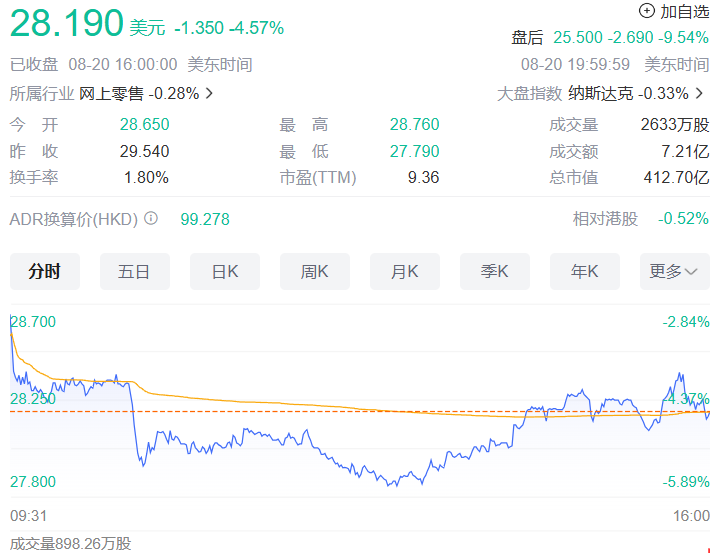This screenshot has width=718, height=553.
Task: Click the plus icon to add to watchlist
Action: tap(646, 11)
